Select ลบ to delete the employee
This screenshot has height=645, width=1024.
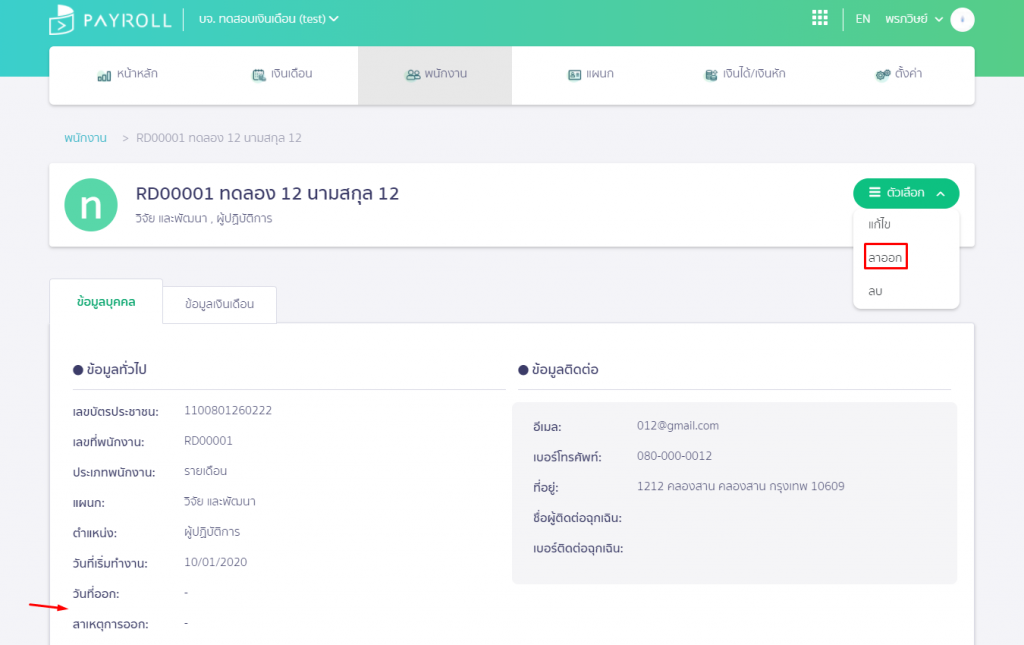(x=875, y=291)
